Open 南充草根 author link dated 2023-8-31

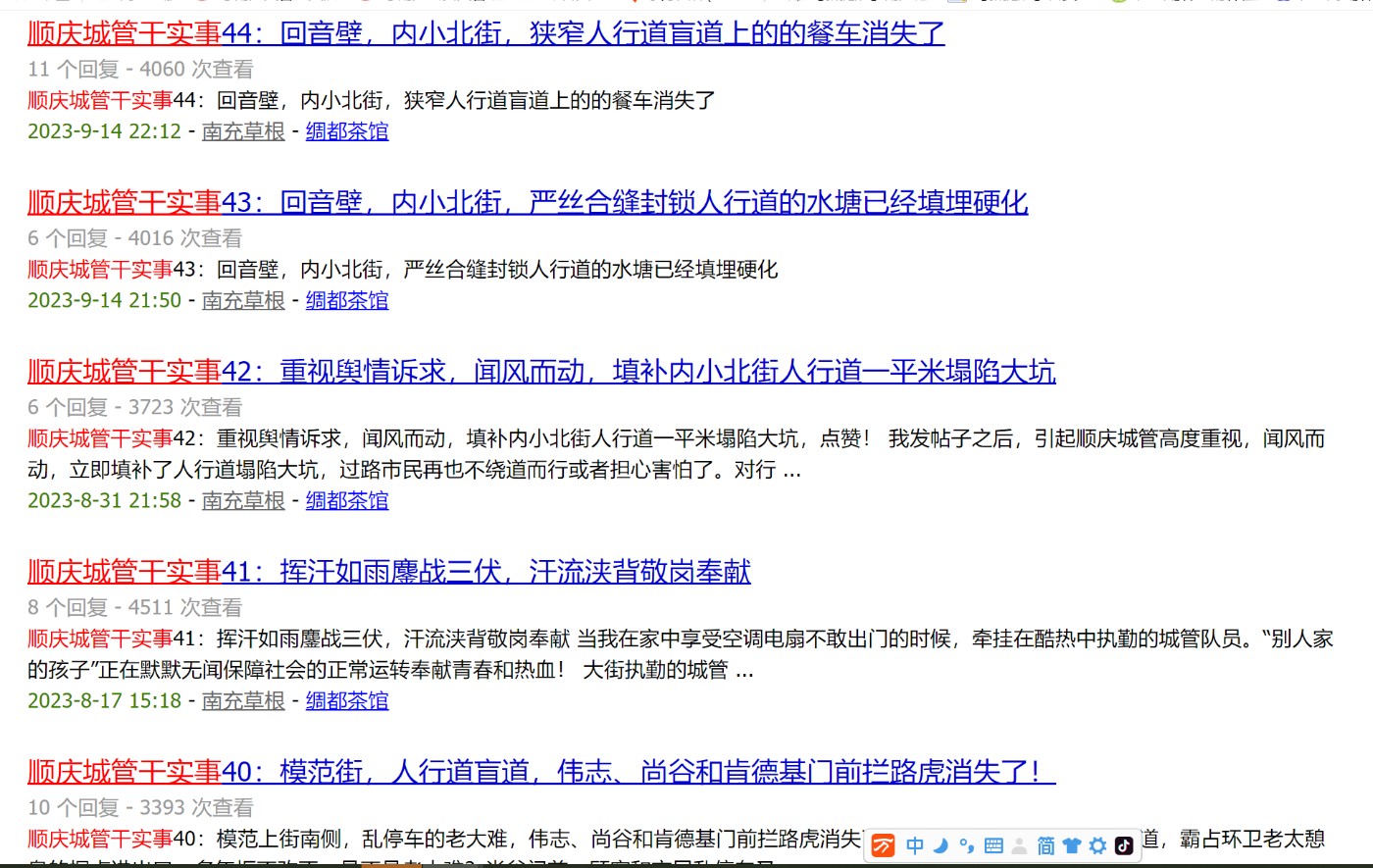243,500
